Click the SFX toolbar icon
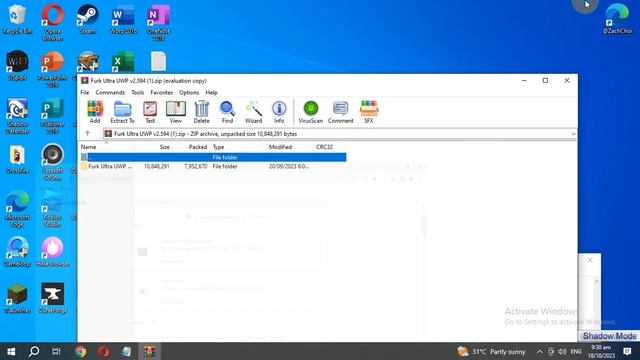This screenshot has height=360, width=640. point(369,112)
